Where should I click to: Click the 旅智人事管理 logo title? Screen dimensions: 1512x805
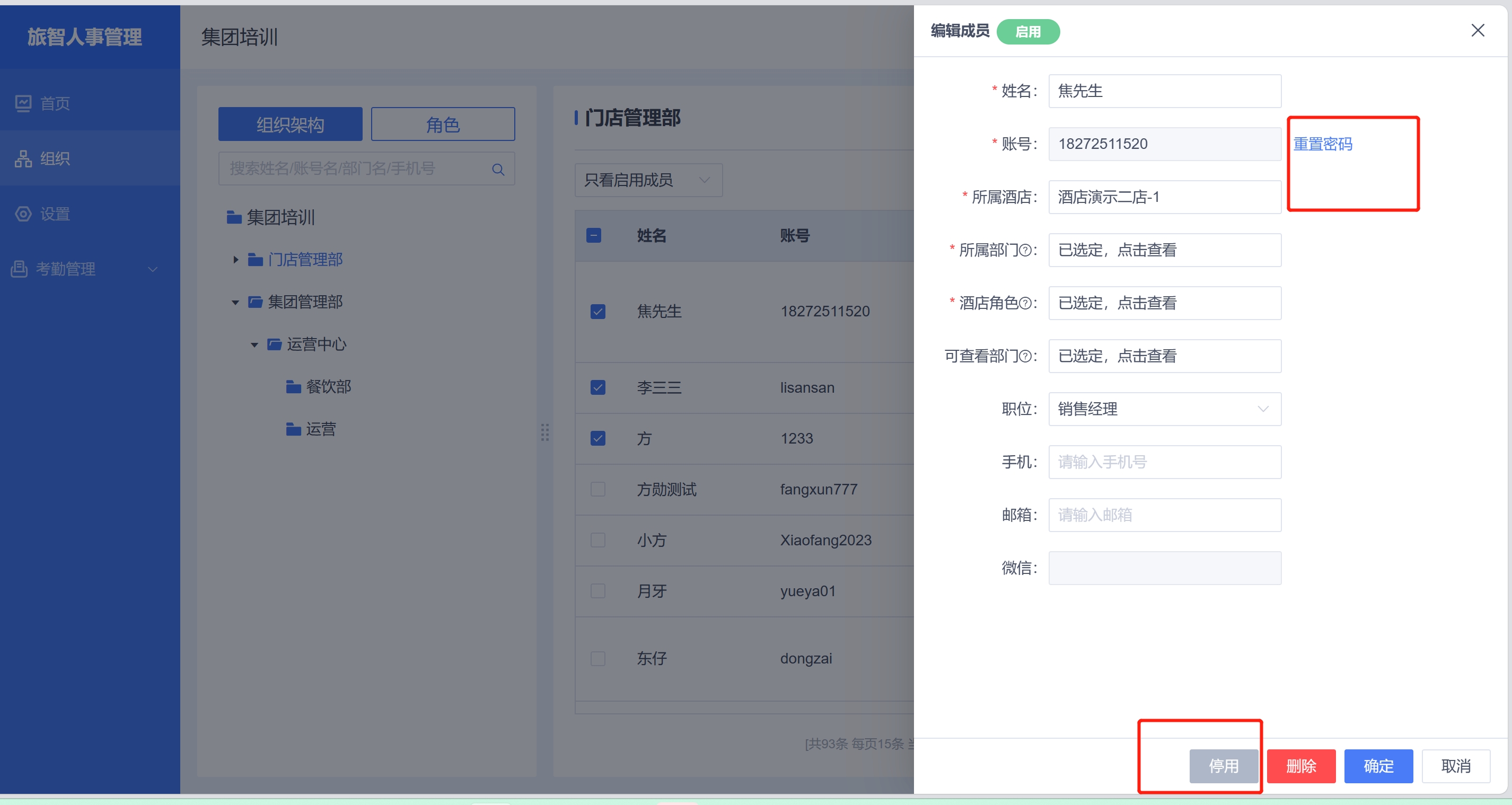coord(84,37)
